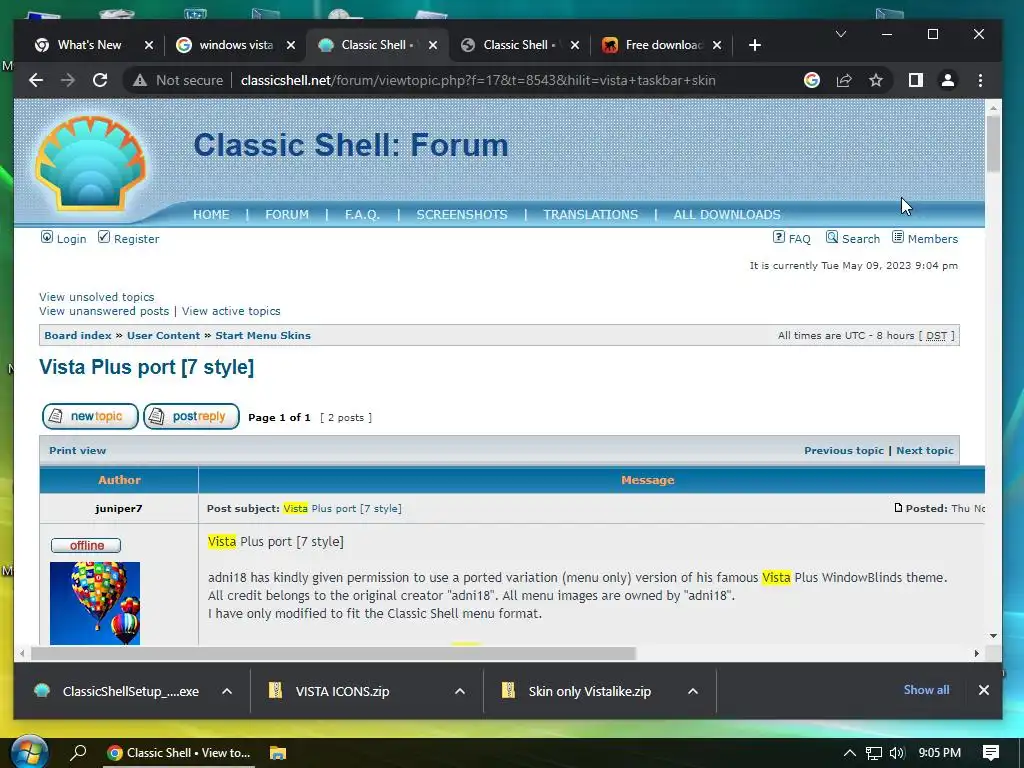Expand options for Skin only Vistalike.zip download
This screenshot has width=1024, height=768.
coord(693,691)
